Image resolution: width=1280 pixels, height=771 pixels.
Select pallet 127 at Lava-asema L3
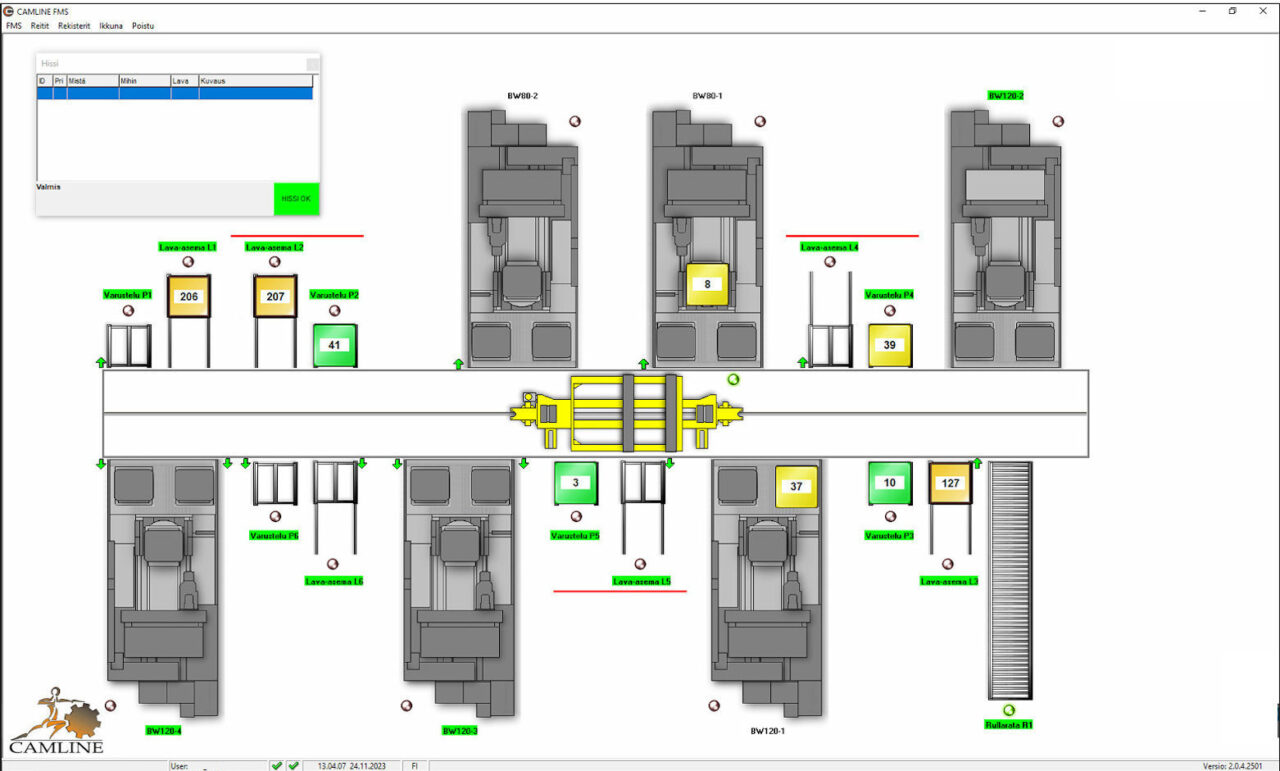coord(950,483)
